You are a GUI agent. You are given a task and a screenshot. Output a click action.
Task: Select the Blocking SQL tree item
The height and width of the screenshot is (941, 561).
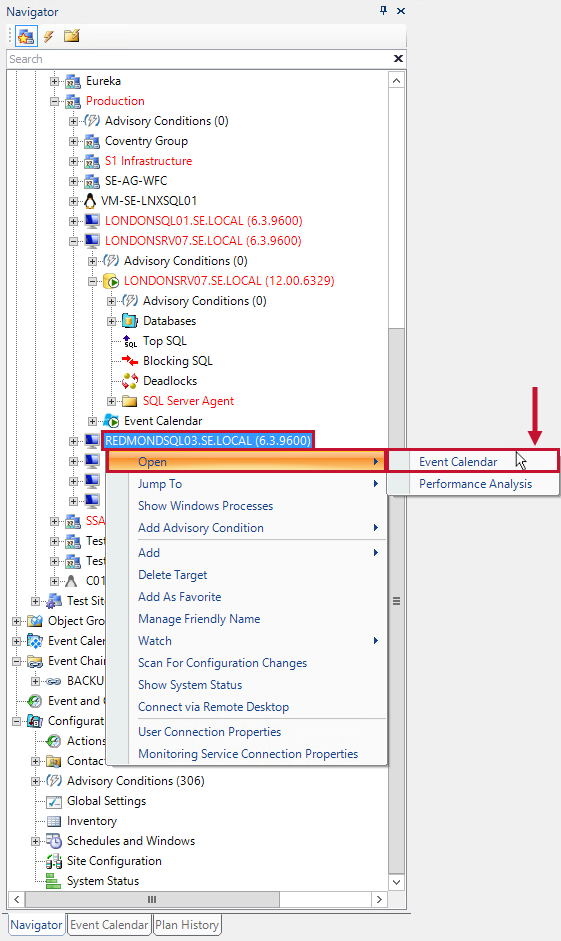click(x=178, y=361)
